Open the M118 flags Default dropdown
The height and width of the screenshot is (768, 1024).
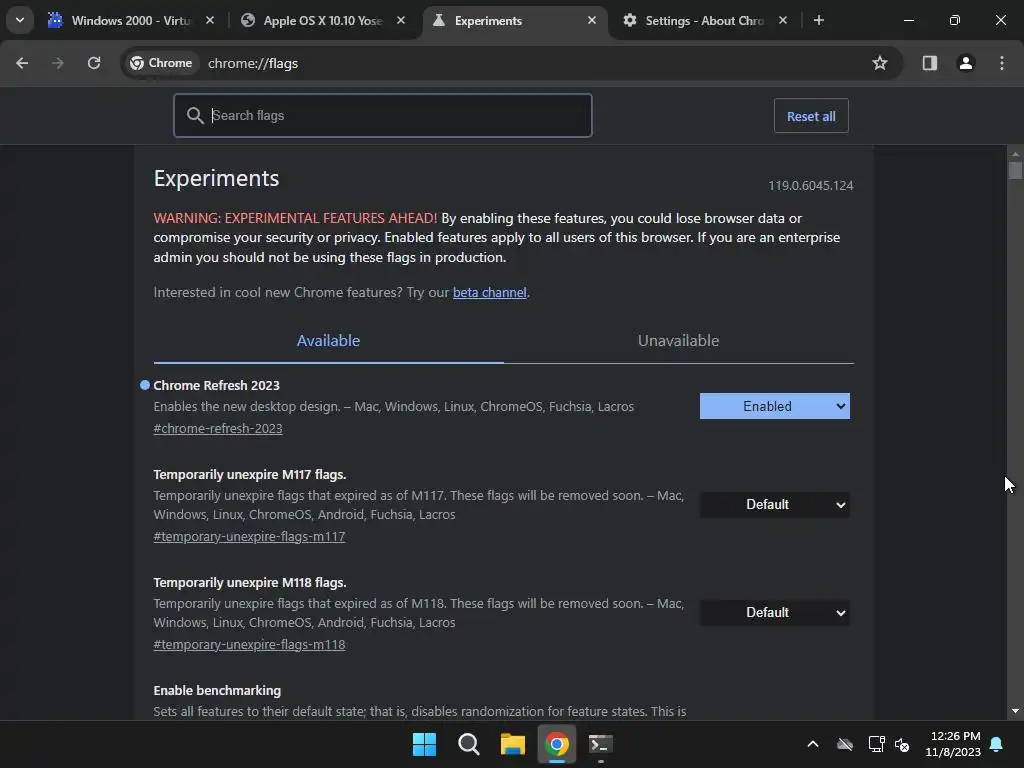click(x=775, y=613)
